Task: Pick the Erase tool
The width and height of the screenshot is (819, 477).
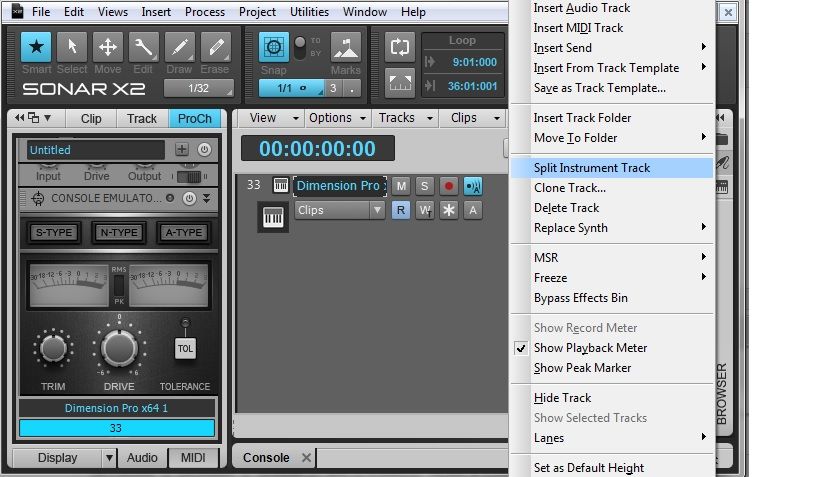Action: pos(215,49)
